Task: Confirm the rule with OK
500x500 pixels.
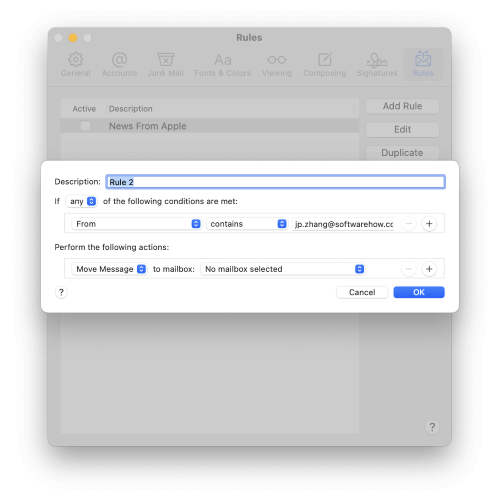Action: pos(419,292)
